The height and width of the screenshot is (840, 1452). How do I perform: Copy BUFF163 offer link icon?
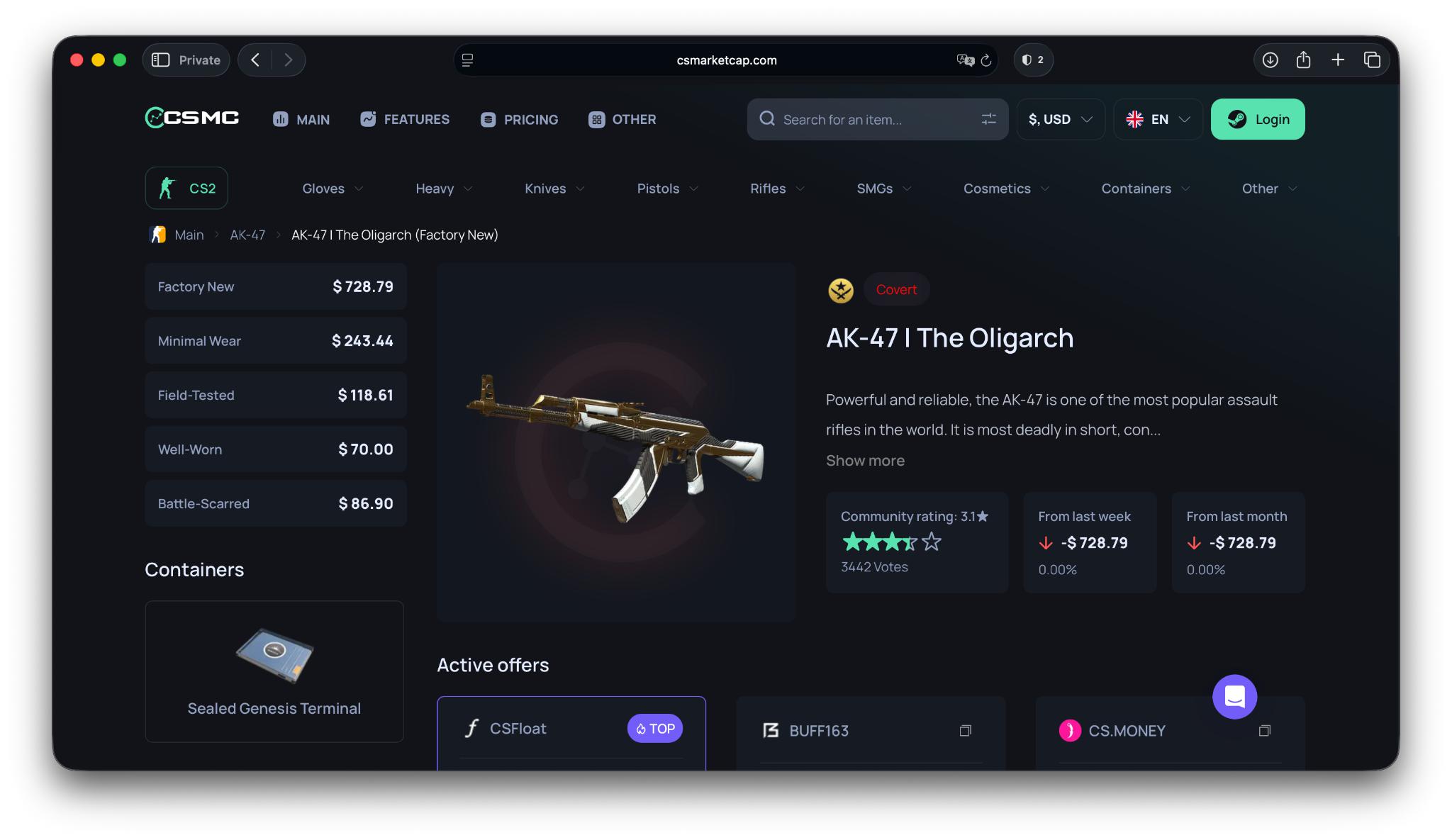[965, 731]
